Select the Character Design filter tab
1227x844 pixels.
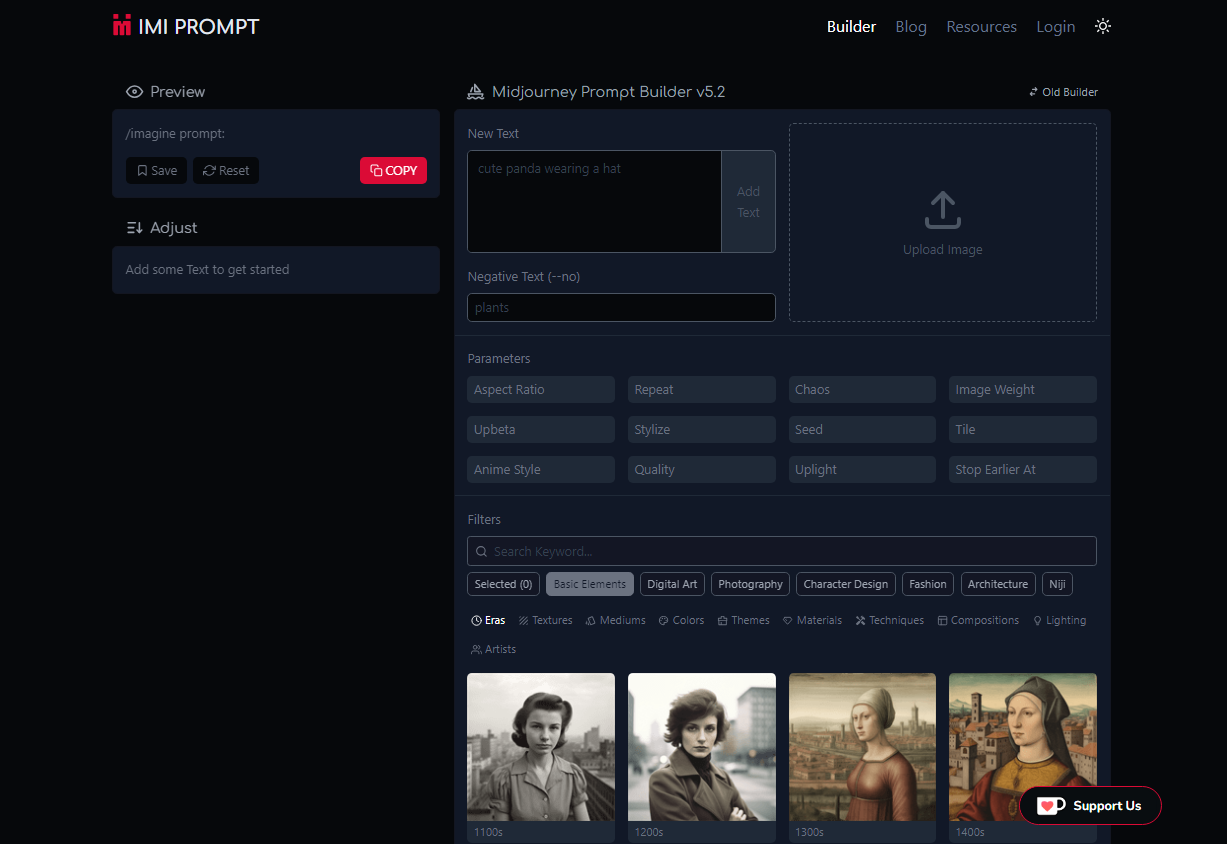click(846, 584)
